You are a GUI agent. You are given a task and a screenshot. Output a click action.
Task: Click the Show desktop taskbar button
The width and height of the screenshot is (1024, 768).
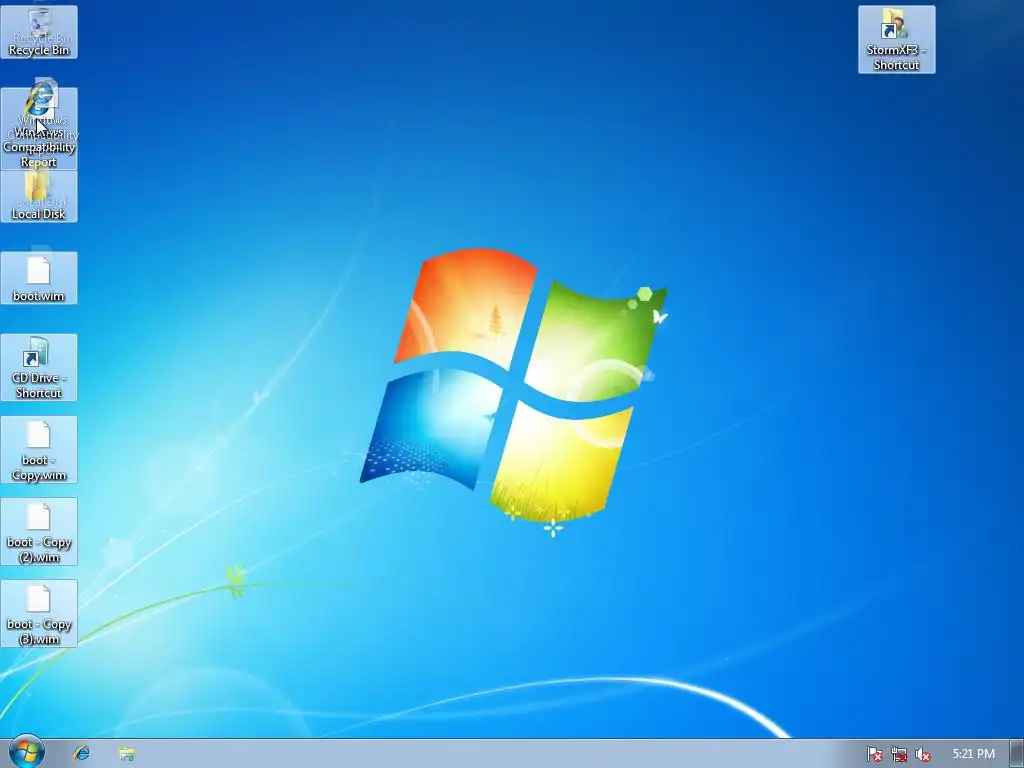(1017, 754)
